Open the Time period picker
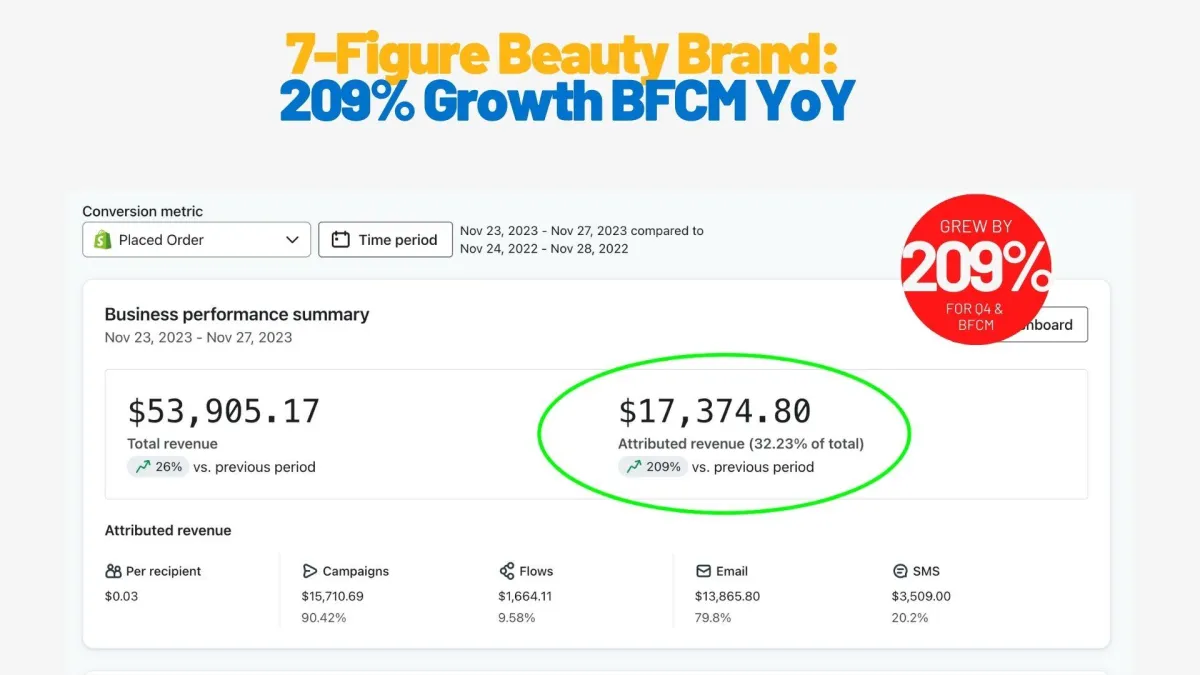The height and width of the screenshot is (675, 1200). point(385,240)
